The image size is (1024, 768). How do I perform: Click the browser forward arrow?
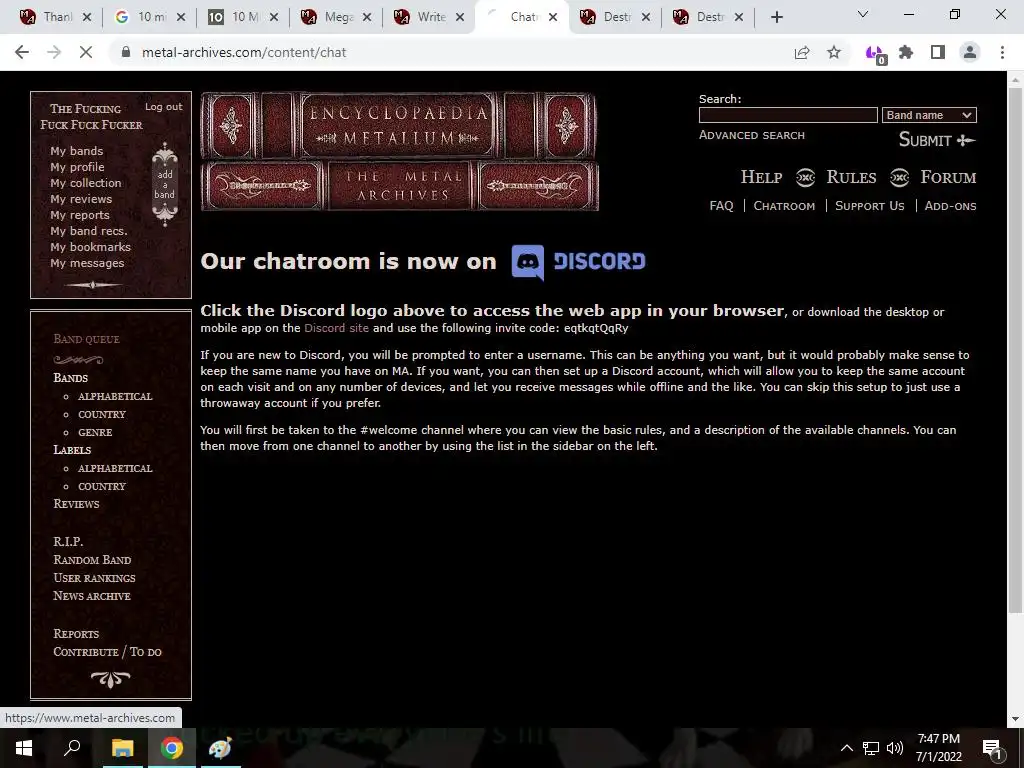coord(54,52)
